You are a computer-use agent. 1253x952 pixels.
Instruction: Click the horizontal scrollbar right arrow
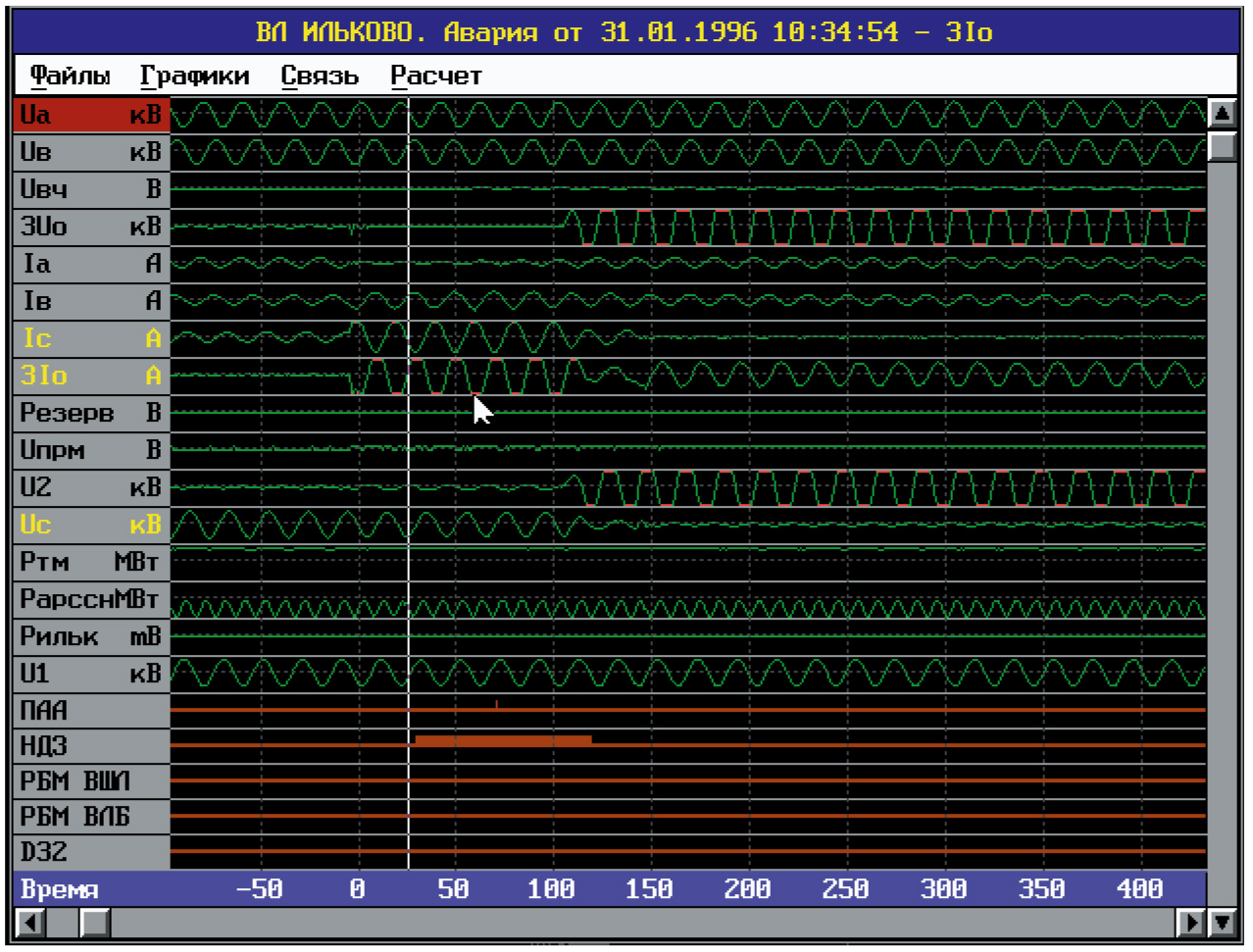tap(1191, 923)
